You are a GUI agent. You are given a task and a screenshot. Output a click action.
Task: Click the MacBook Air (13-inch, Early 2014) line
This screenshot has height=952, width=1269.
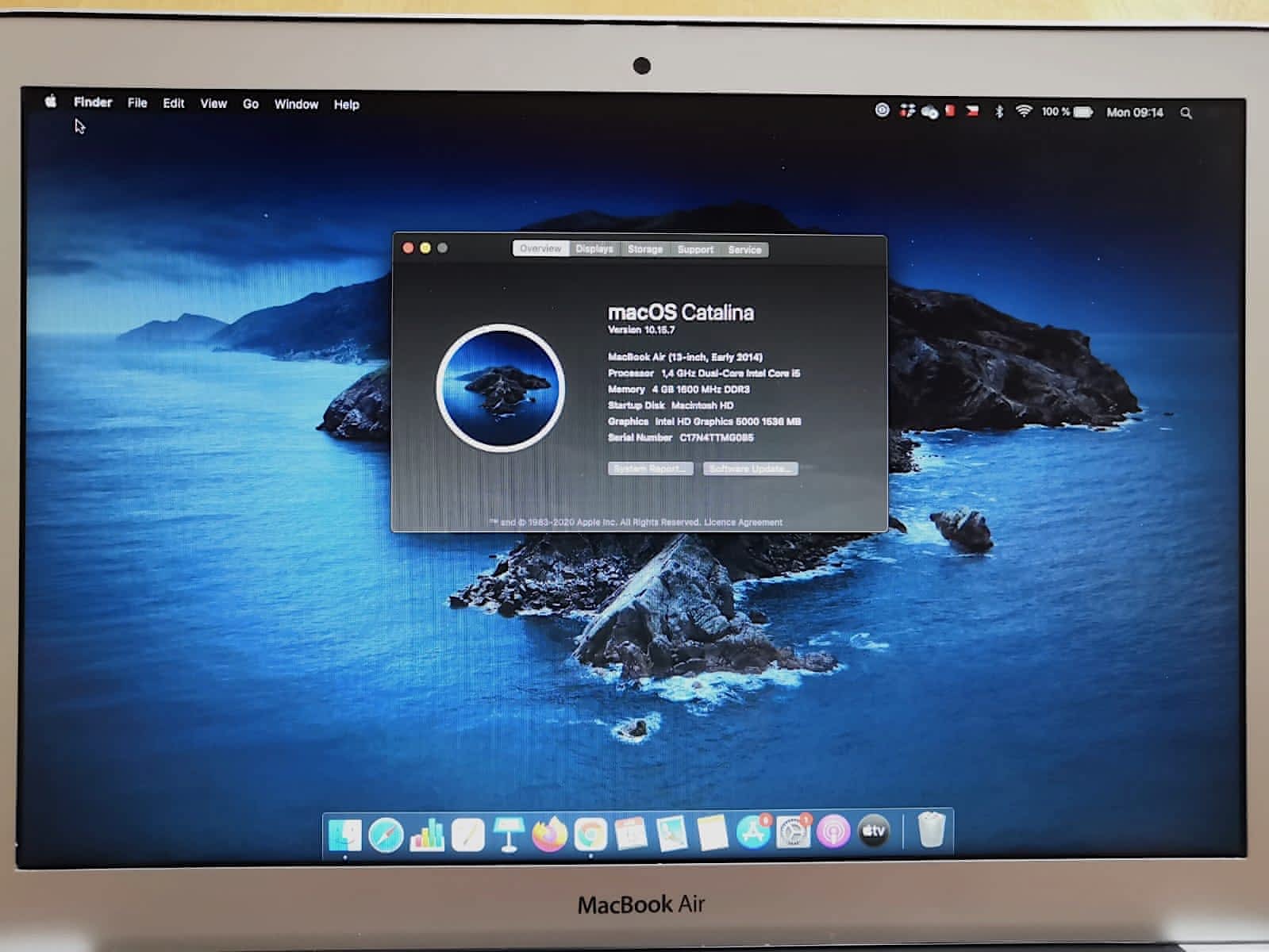tap(685, 357)
